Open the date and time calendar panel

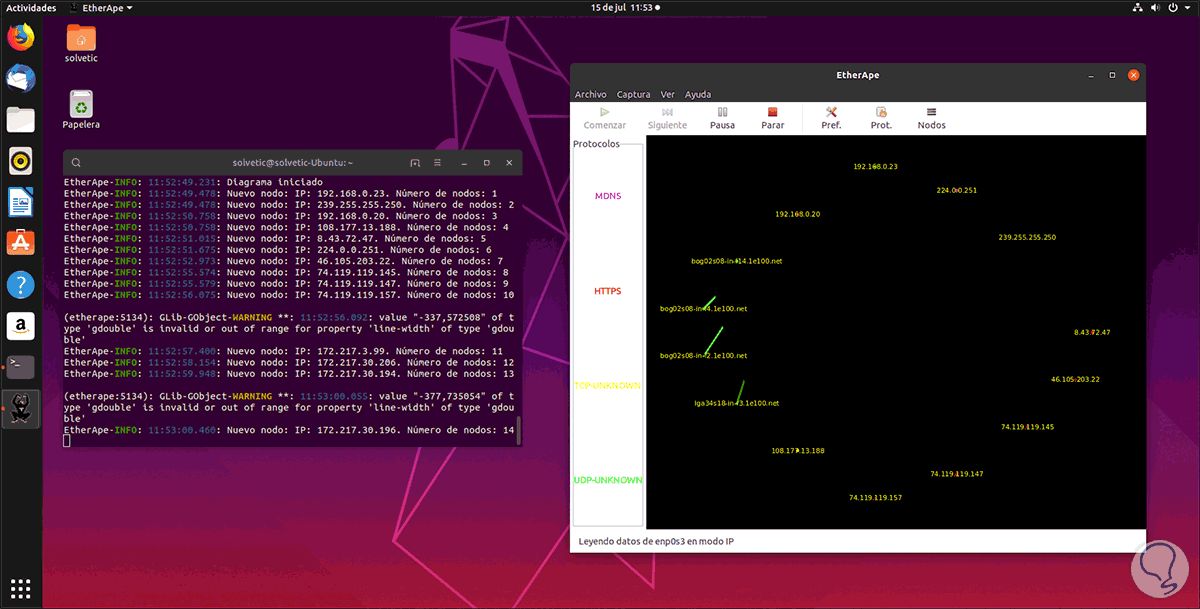point(620,7)
